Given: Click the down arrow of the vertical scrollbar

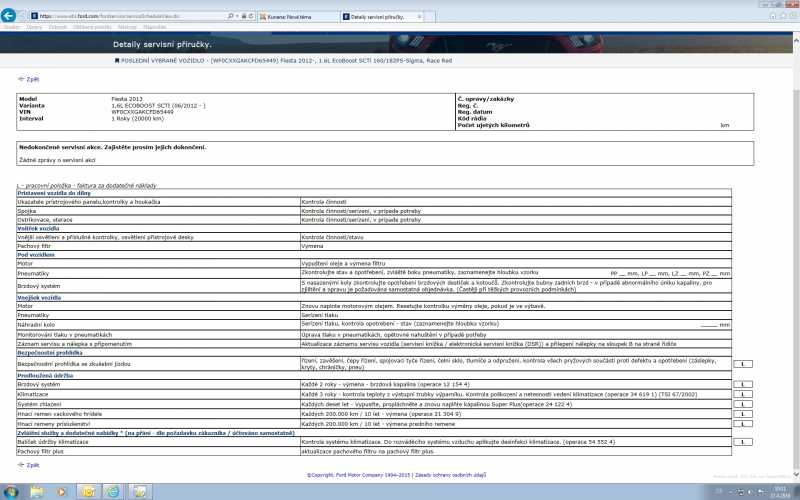Looking at the screenshot, I should (x=796, y=475).
